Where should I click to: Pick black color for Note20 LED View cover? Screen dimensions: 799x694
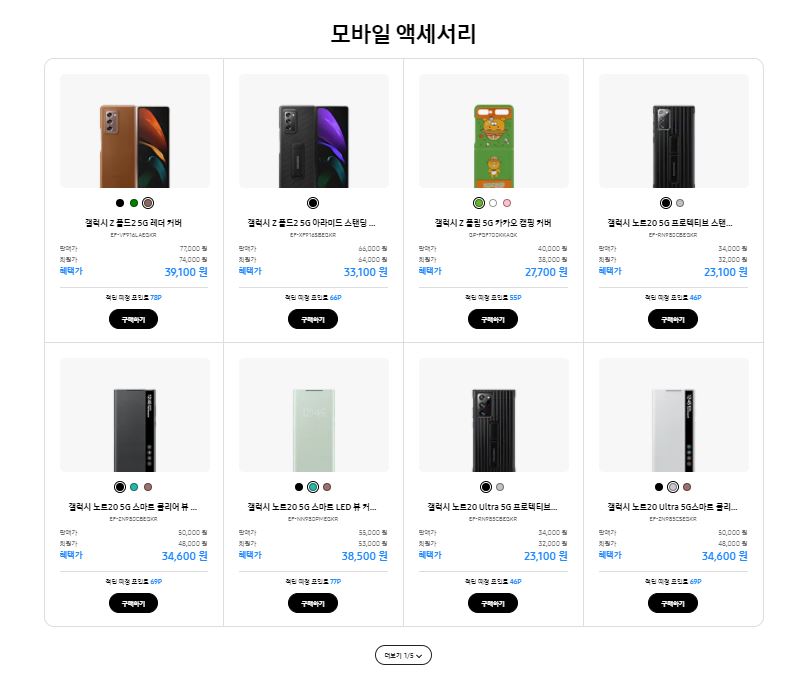(x=299, y=487)
